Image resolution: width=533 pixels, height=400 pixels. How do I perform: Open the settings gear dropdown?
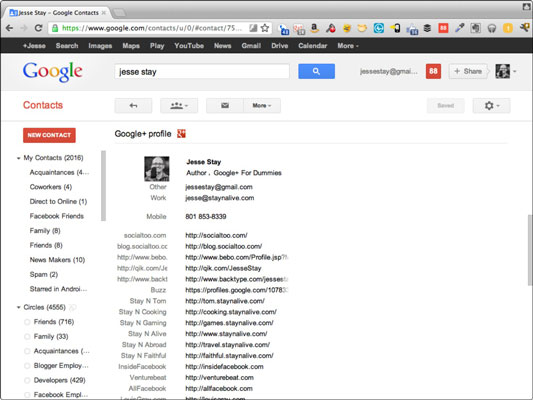click(491, 106)
